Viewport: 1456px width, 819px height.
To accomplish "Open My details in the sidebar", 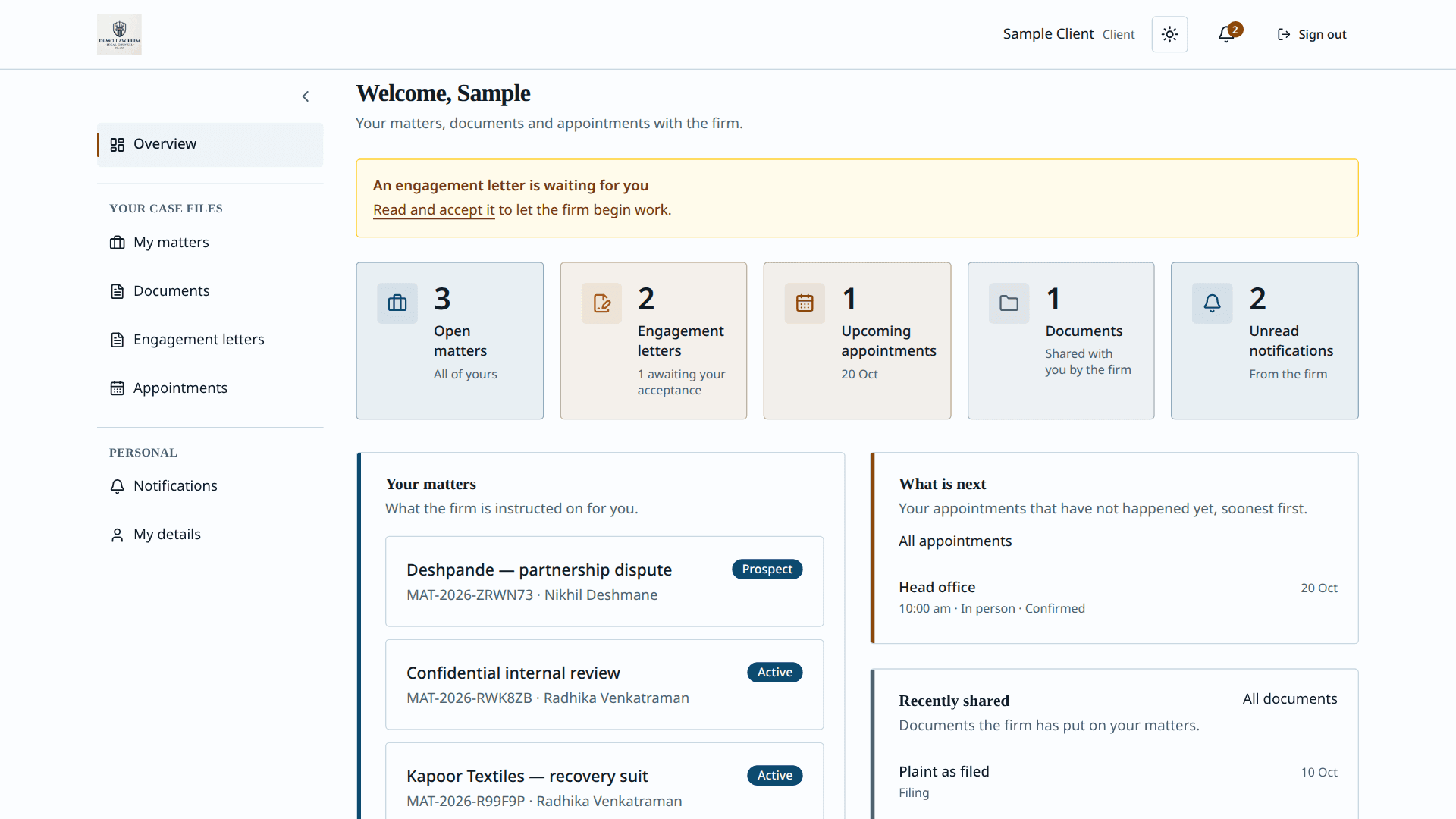I will [210, 535].
